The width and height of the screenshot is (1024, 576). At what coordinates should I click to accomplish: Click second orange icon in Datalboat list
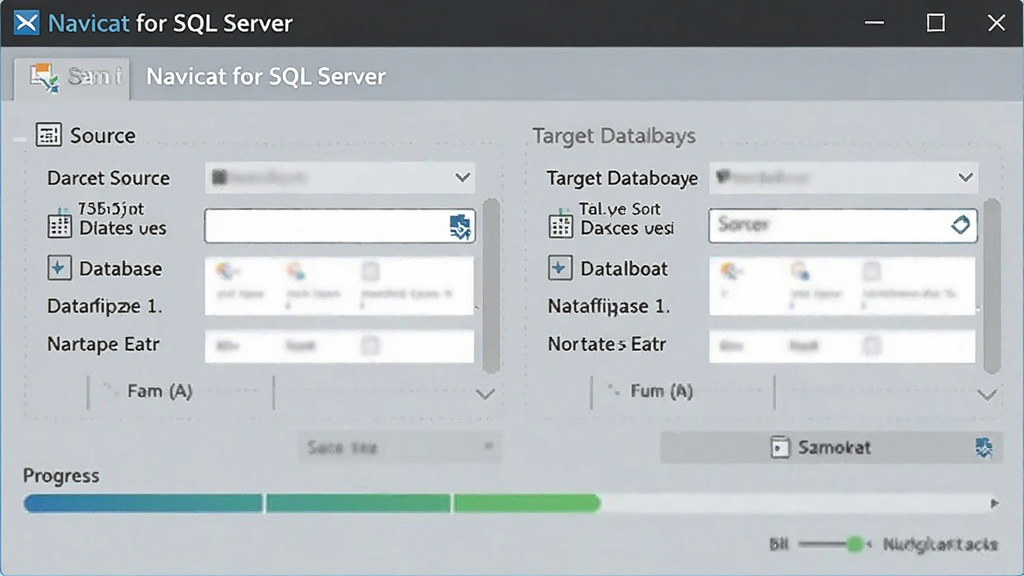click(799, 270)
